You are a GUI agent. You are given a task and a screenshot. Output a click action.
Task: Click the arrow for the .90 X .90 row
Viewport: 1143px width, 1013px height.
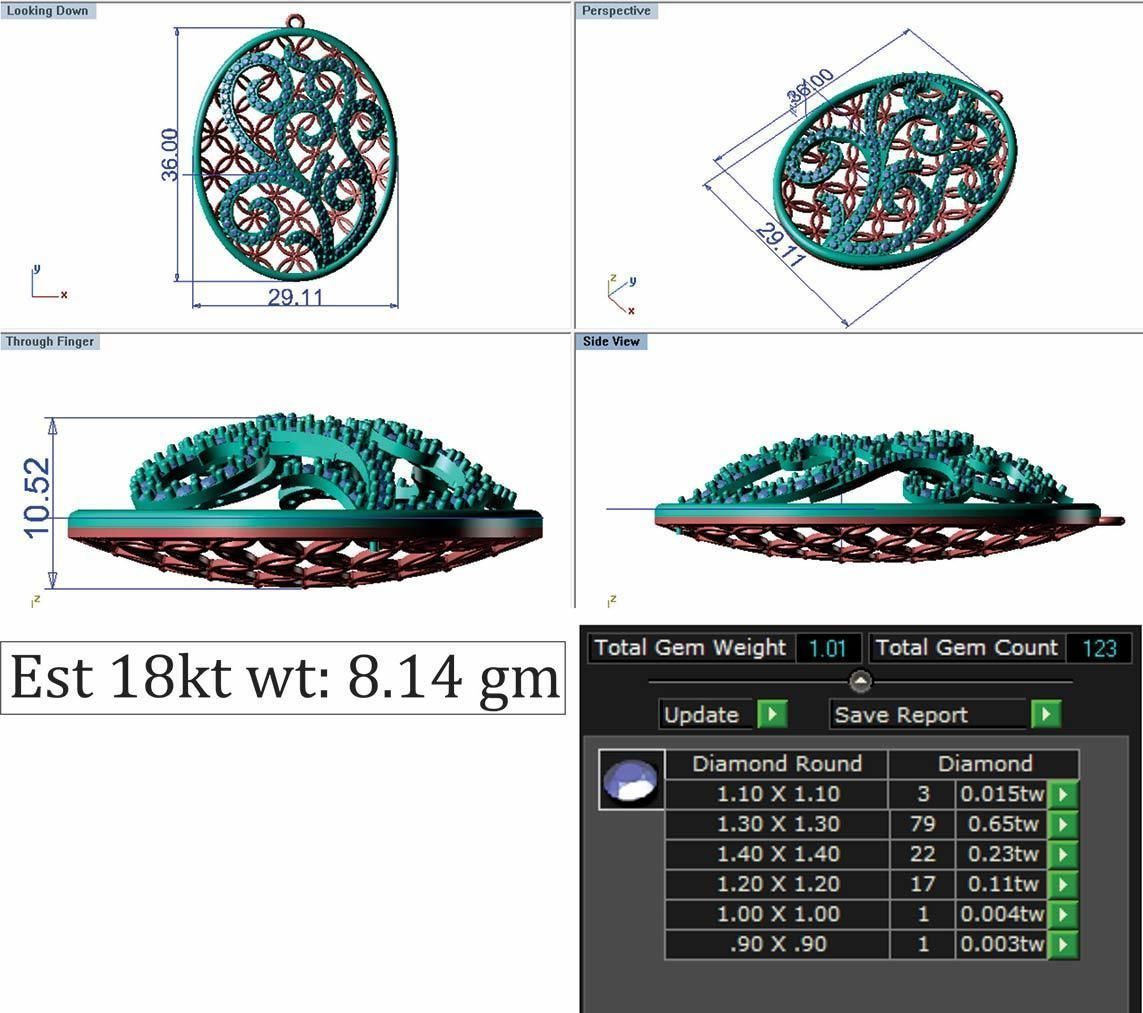pos(1063,944)
